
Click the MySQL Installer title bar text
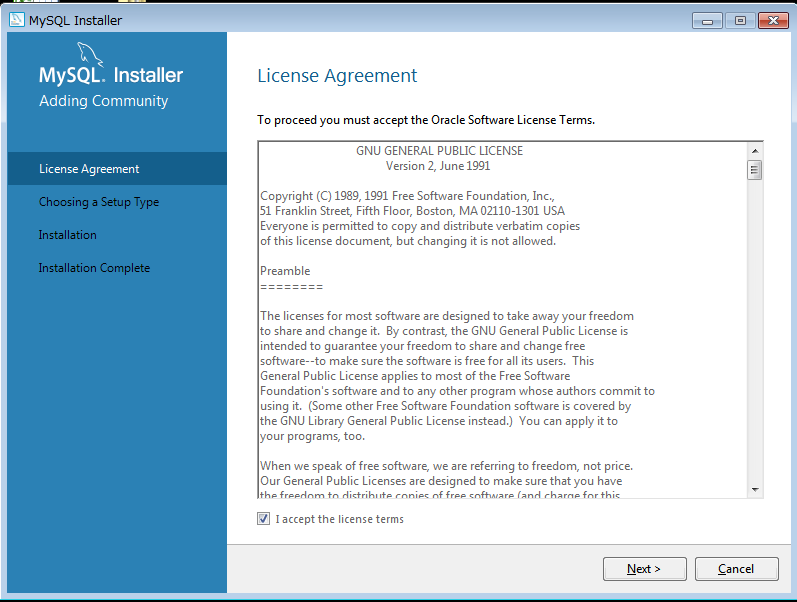(x=75, y=20)
